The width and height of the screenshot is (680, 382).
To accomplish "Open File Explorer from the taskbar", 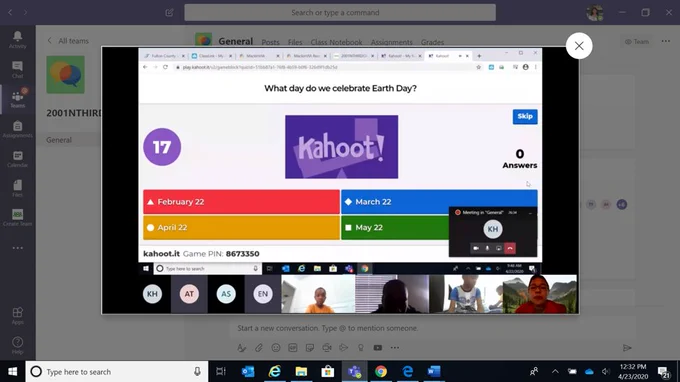I will pos(301,372).
